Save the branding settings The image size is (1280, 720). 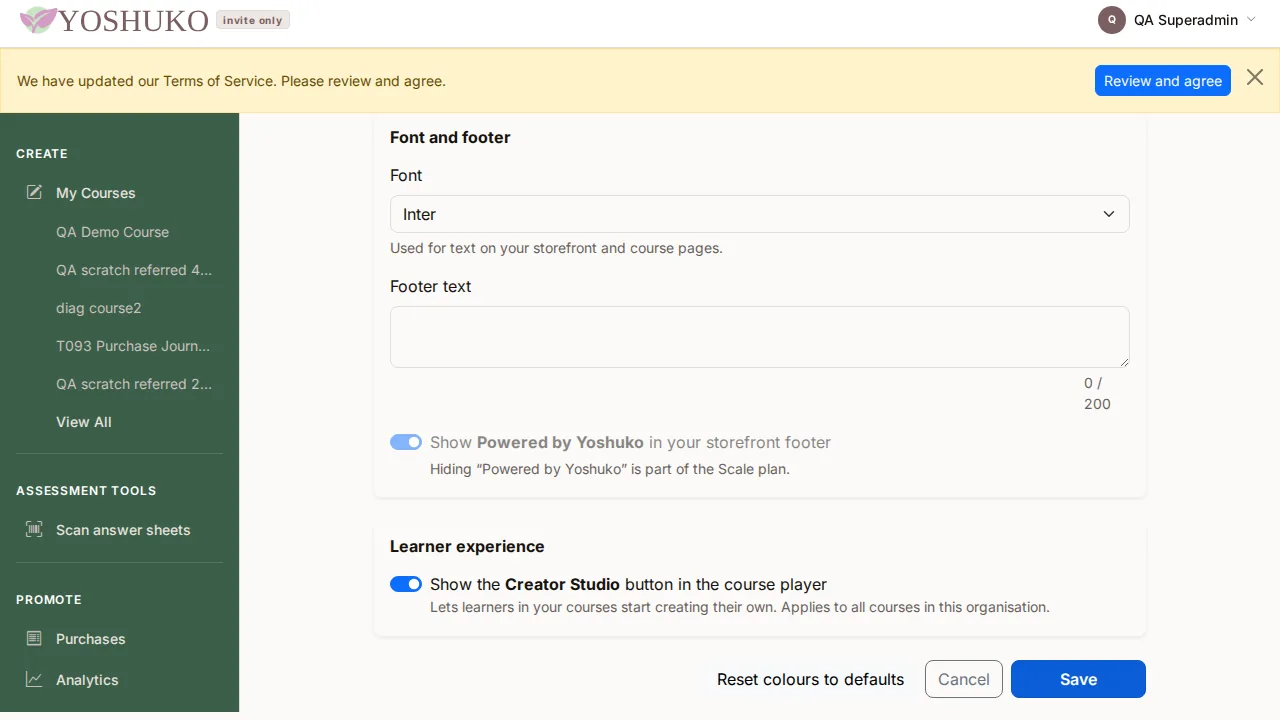[x=1078, y=679]
